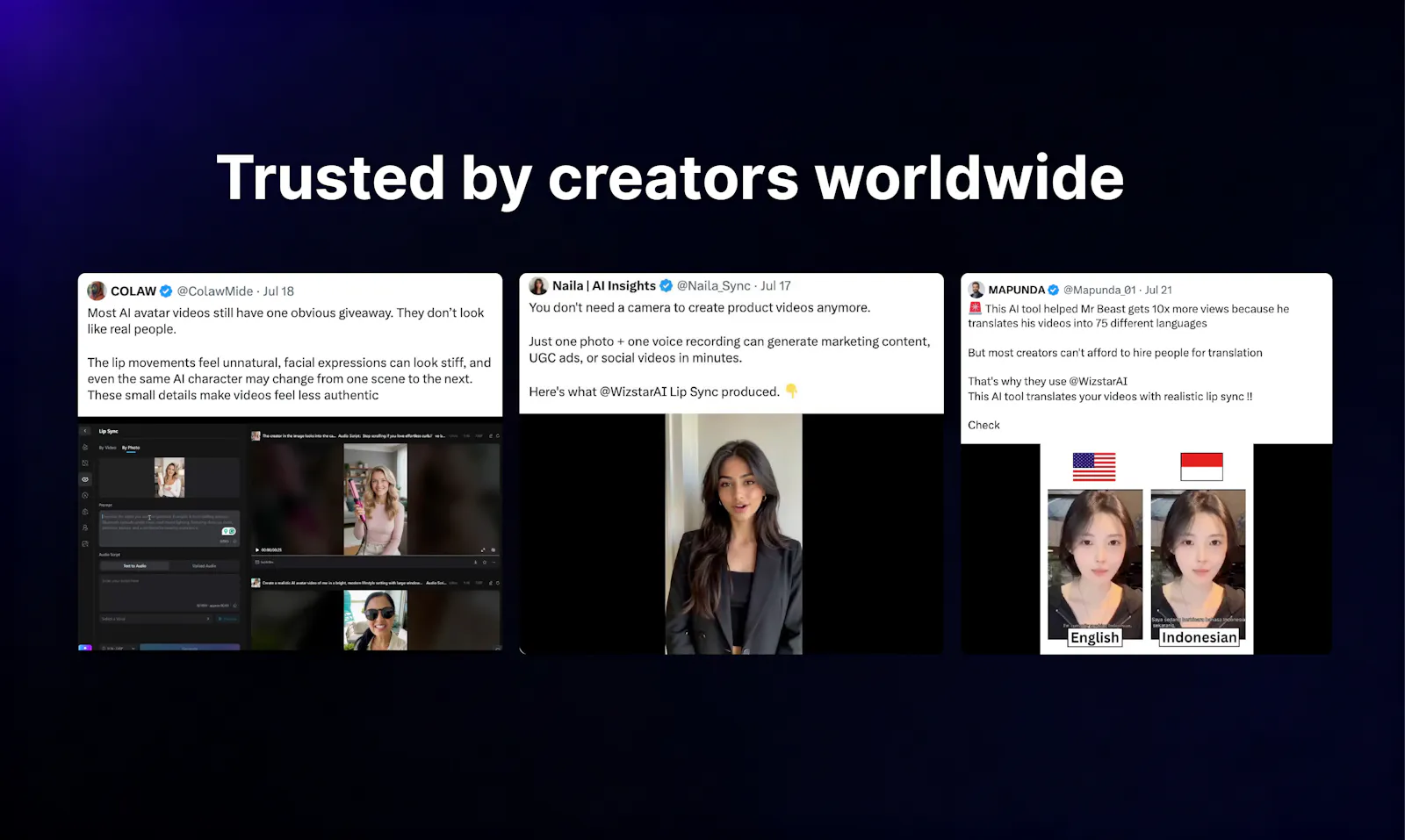
Task: Click the 'Jul 17' date on Naila's tweet
Action: [775, 286]
